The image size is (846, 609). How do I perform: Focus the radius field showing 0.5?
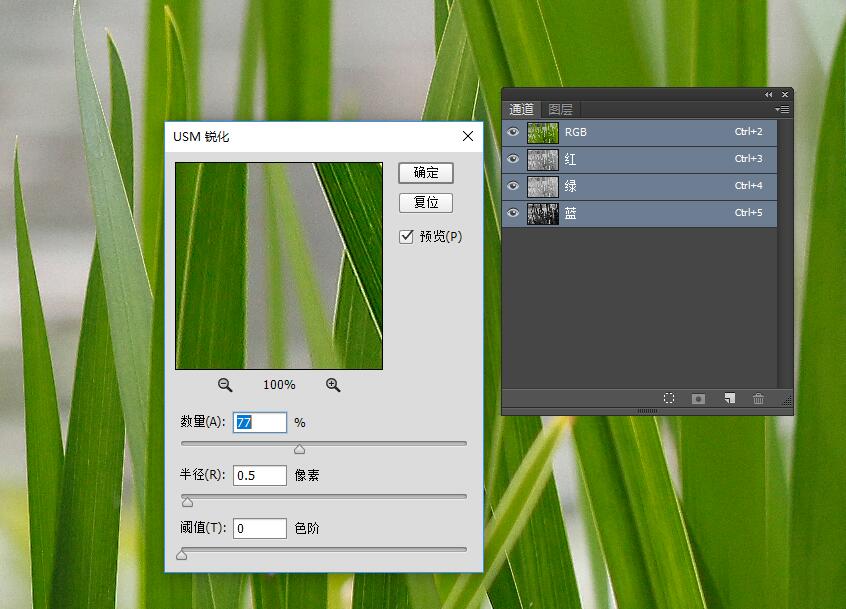point(260,475)
